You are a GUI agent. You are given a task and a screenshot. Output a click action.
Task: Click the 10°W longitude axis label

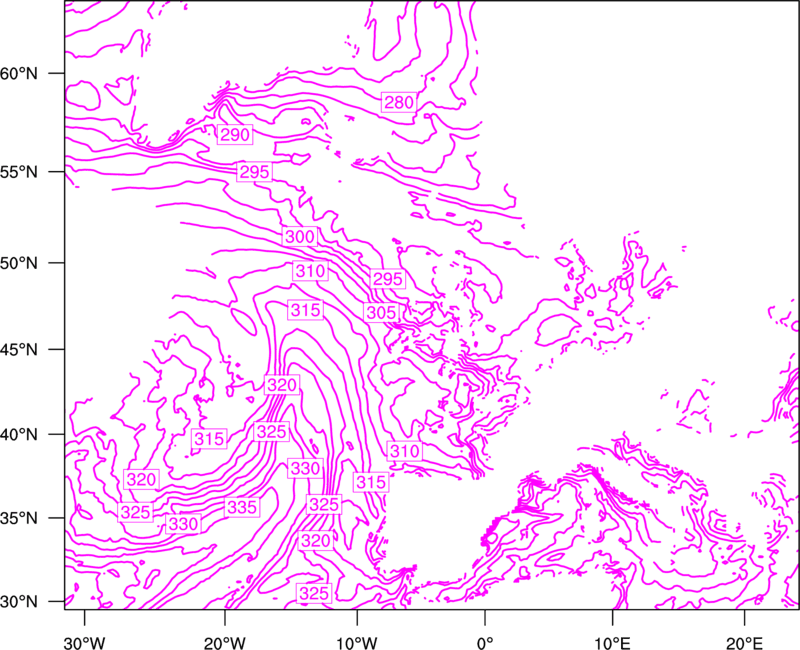tap(357, 643)
